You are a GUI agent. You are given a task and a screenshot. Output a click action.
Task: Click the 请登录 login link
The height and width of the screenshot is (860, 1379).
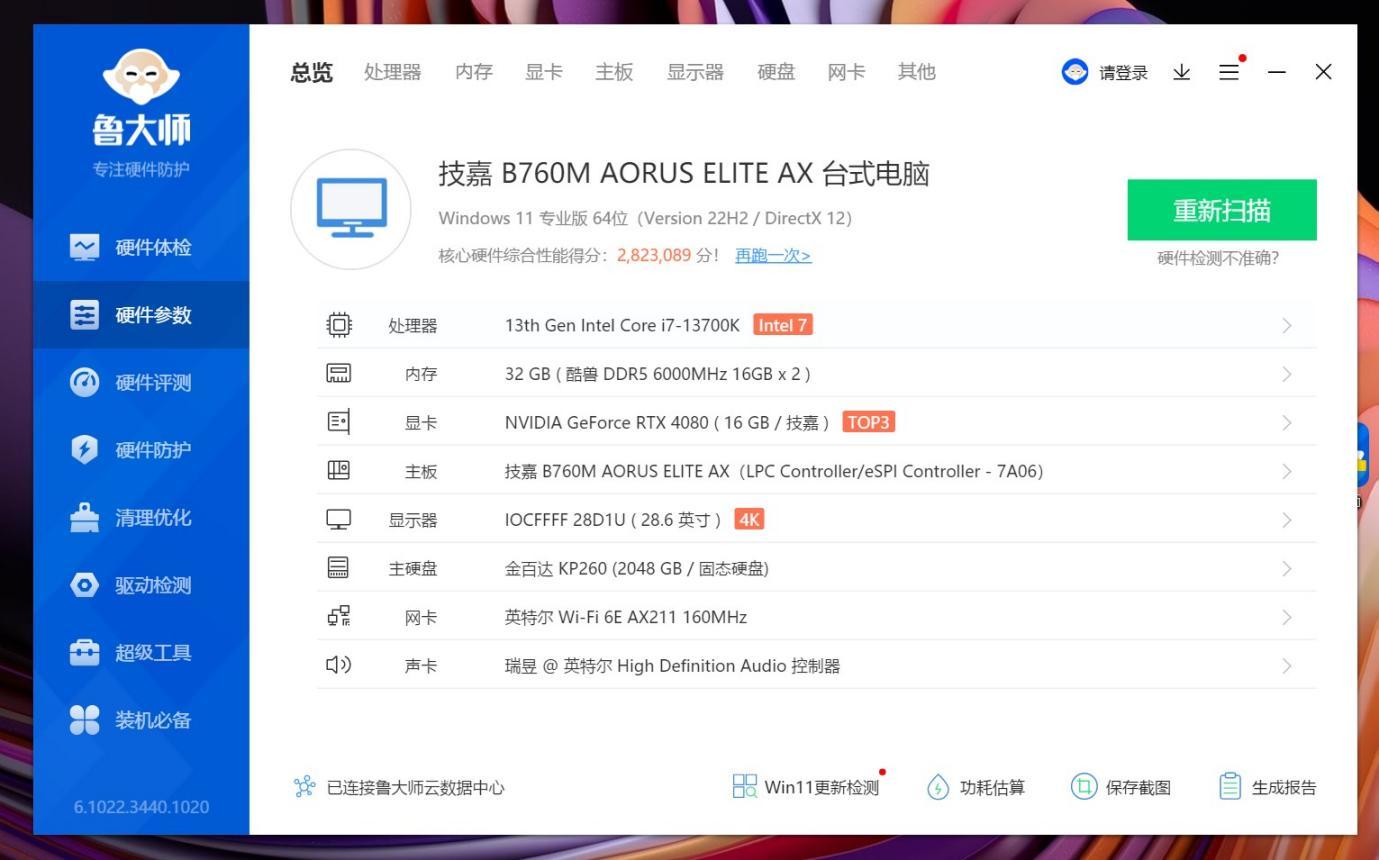point(1123,72)
